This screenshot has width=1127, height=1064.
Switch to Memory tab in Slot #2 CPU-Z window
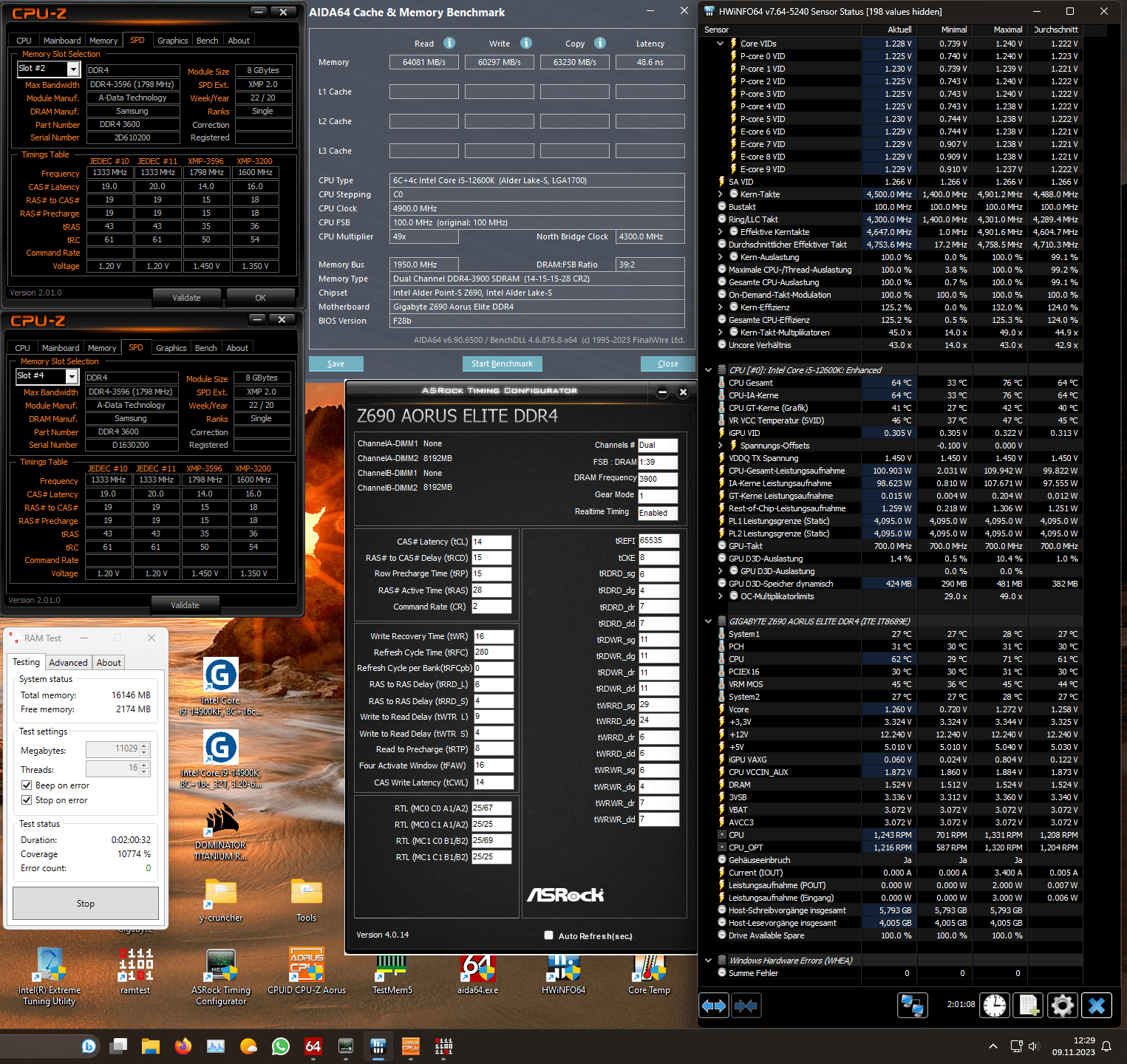coord(103,41)
